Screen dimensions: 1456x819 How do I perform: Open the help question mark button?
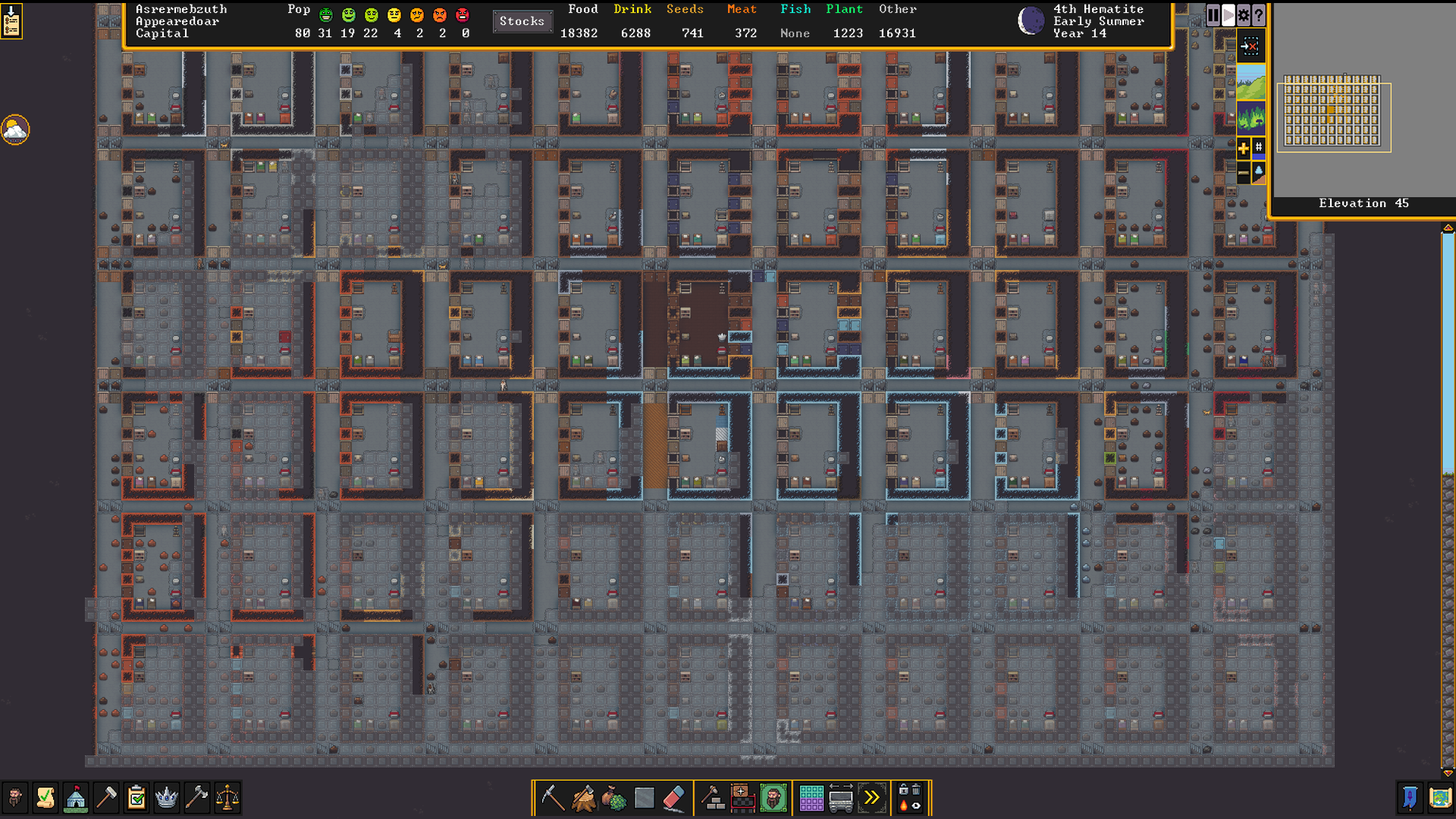pyautogui.click(x=1259, y=15)
